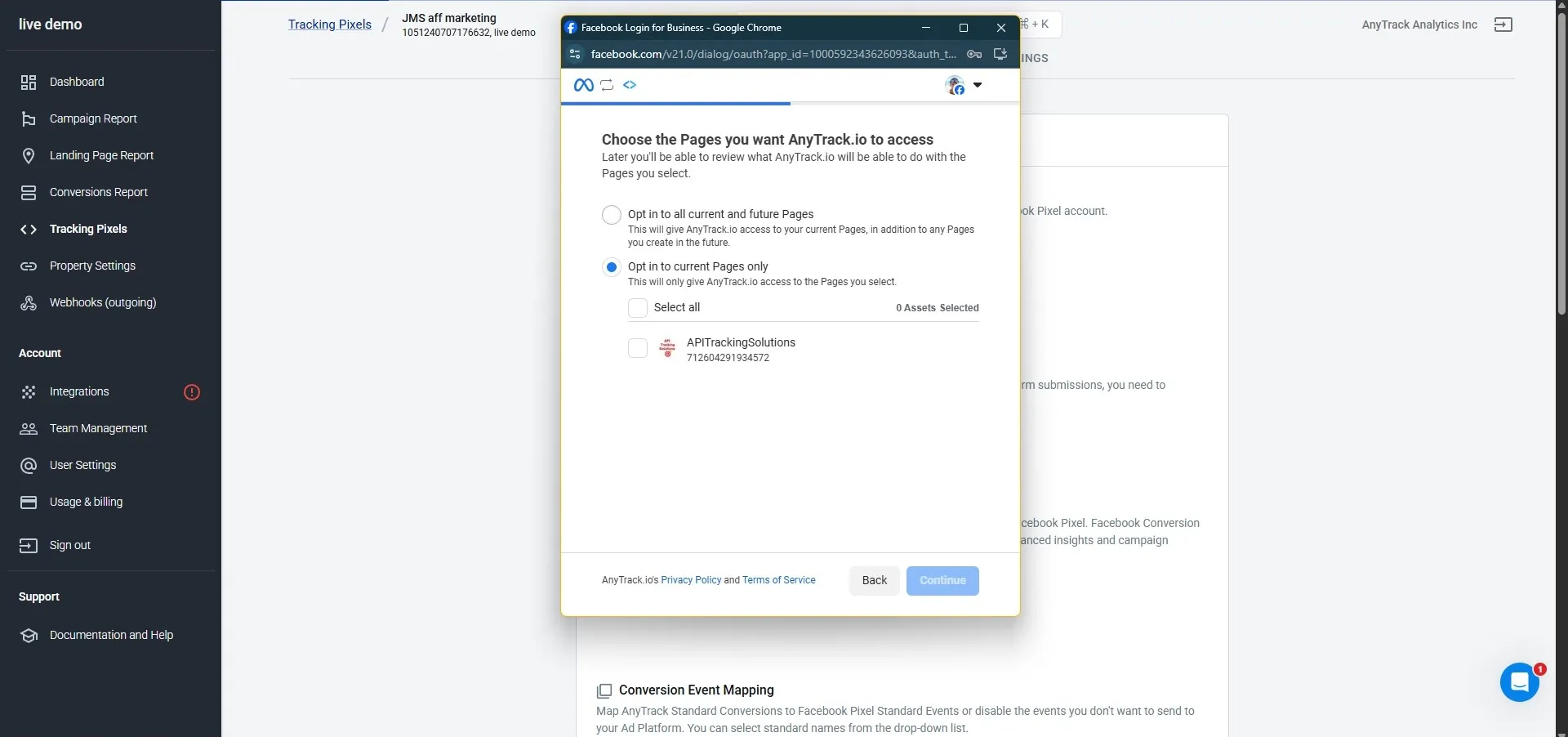The height and width of the screenshot is (737, 1568).
Task: Click the Continue button
Action: click(x=942, y=581)
